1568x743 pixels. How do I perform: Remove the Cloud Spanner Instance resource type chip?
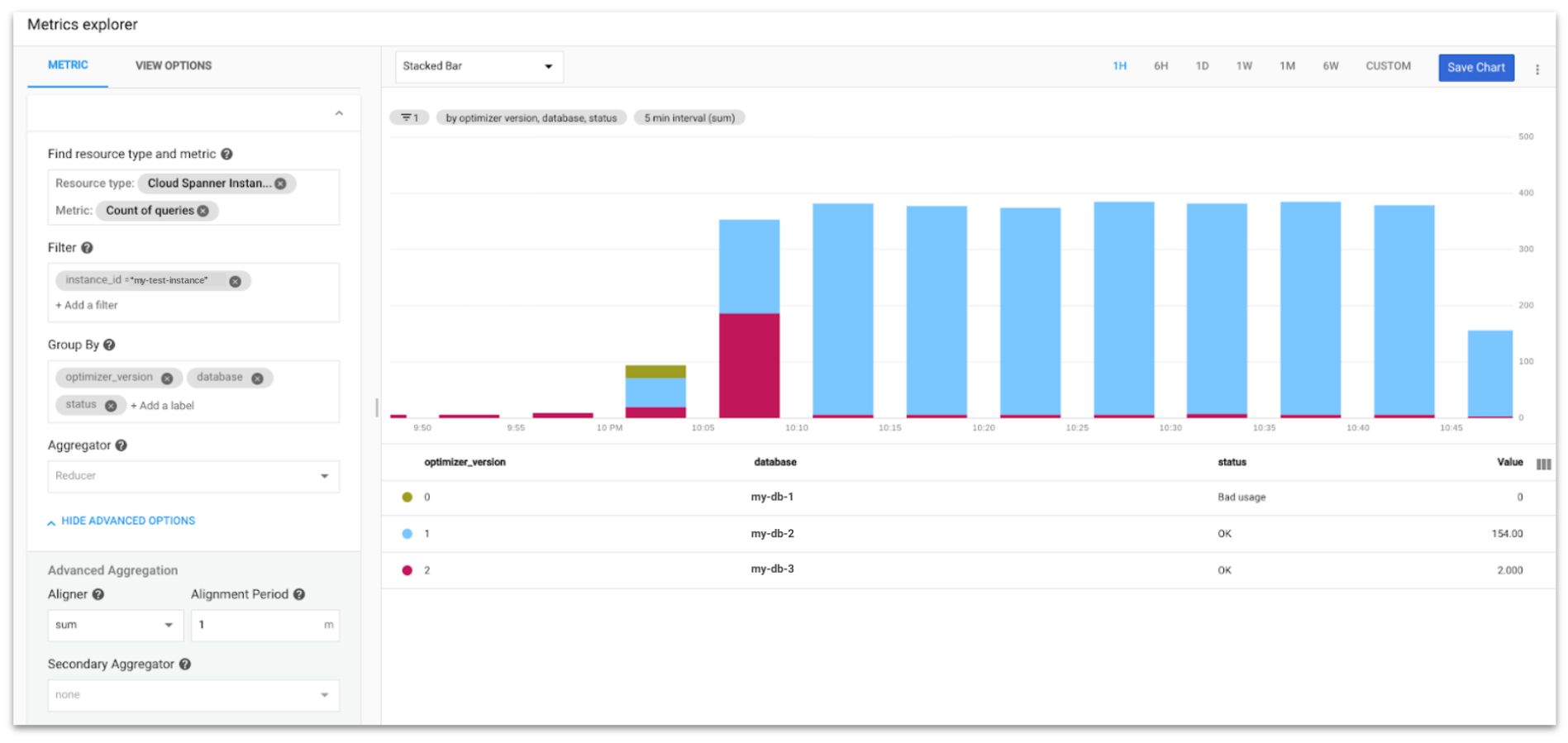281,183
